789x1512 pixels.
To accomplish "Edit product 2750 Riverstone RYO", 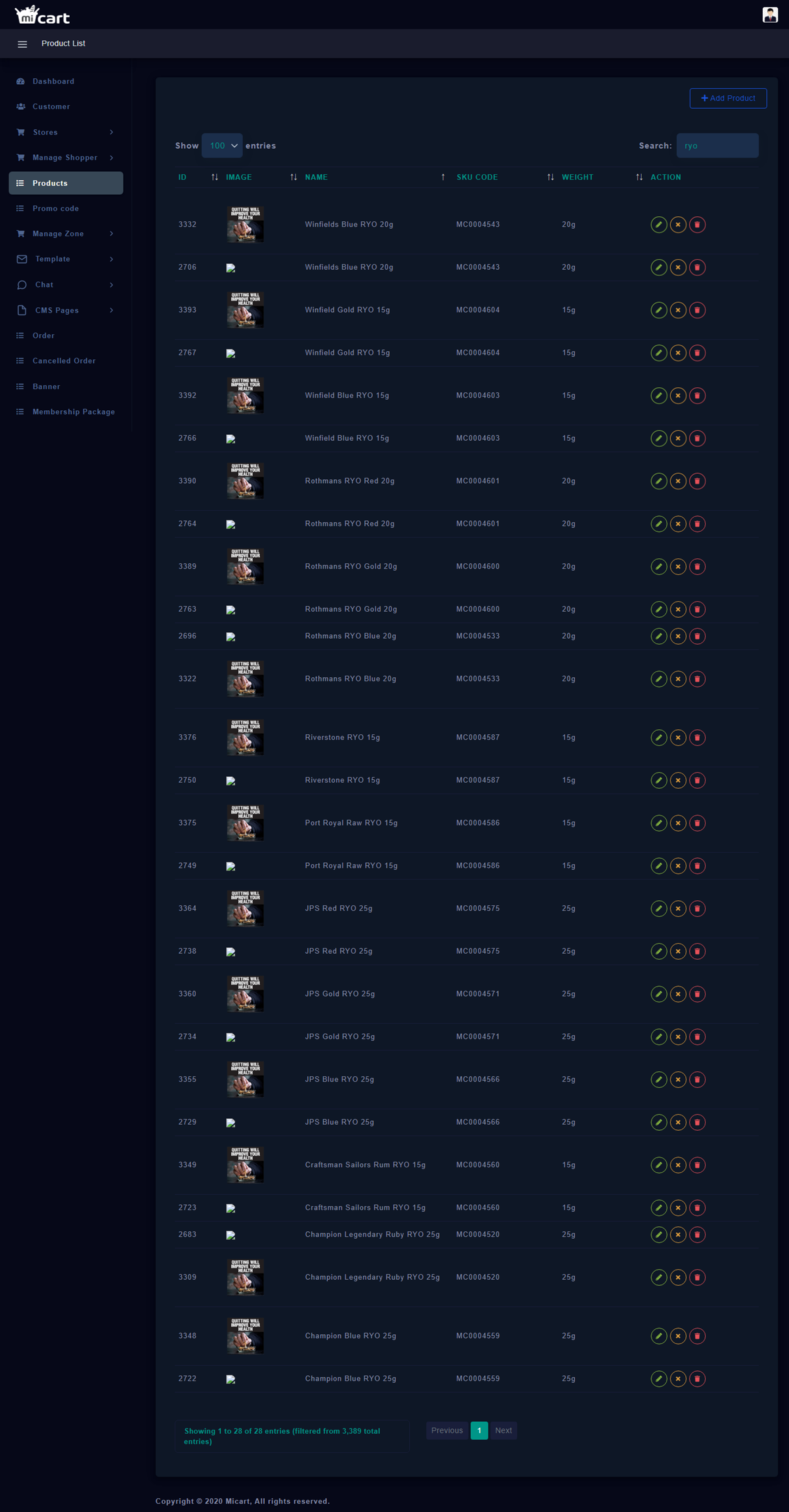I will pos(659,780).
